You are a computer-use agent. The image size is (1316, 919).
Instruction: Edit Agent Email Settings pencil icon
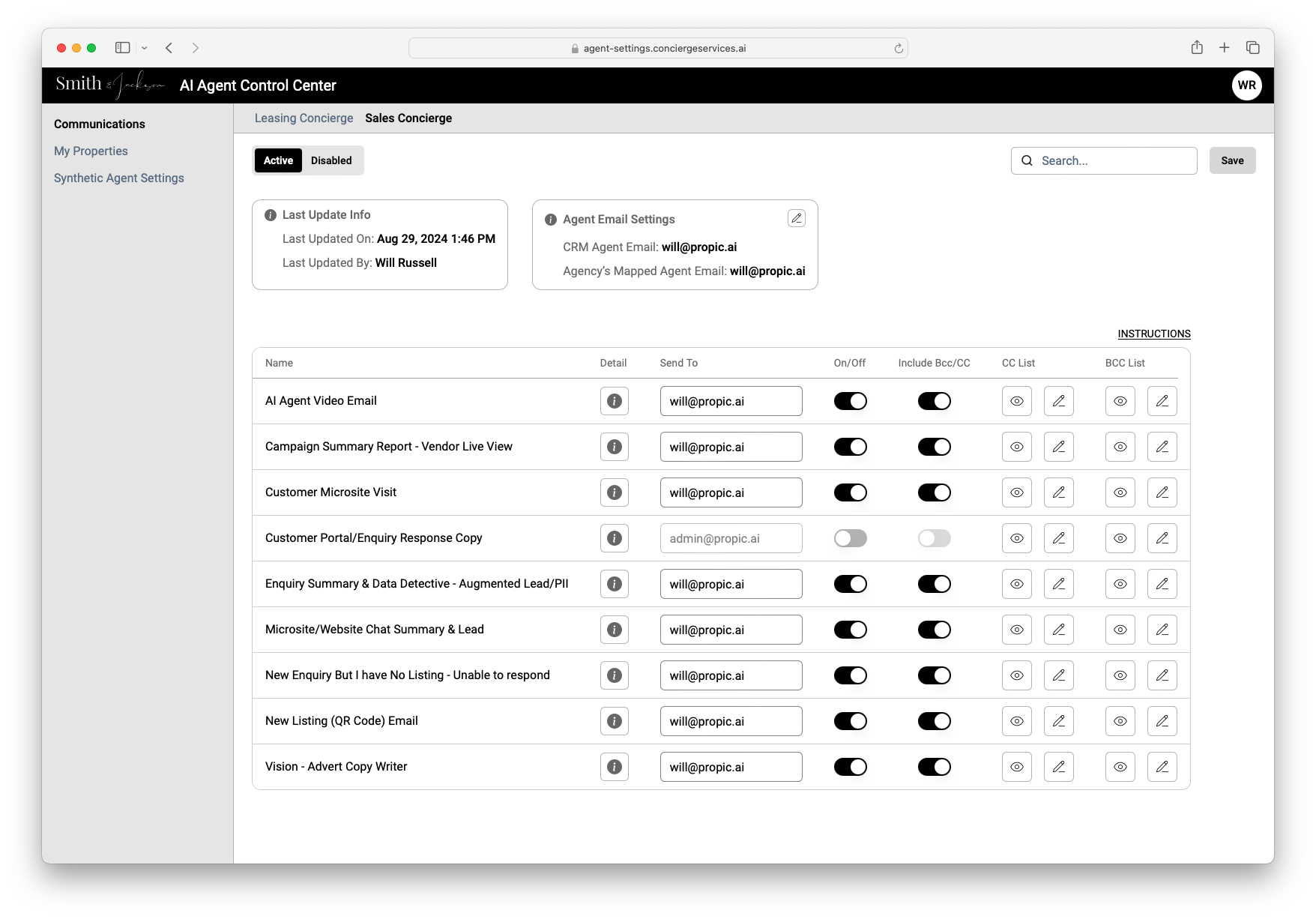click(x=797, y=218)
